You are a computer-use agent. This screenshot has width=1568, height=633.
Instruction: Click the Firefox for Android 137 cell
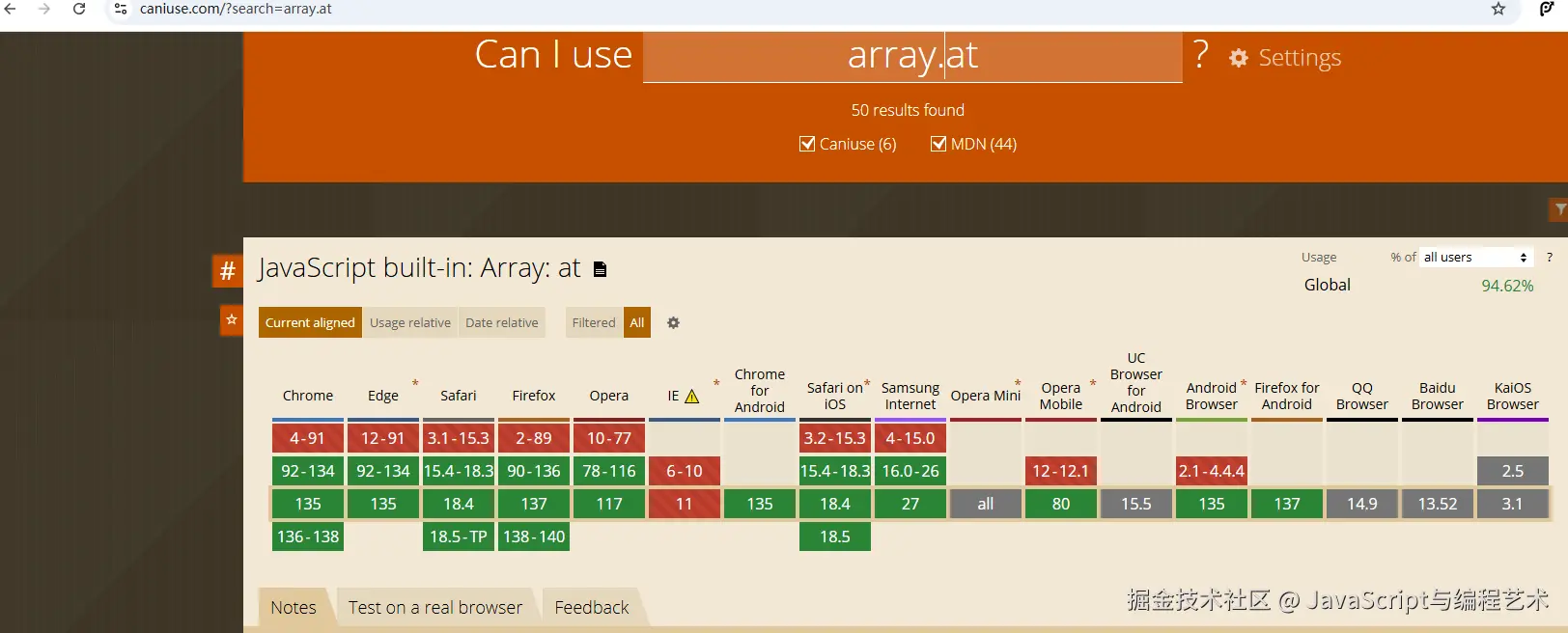(x=1287, y=504)
